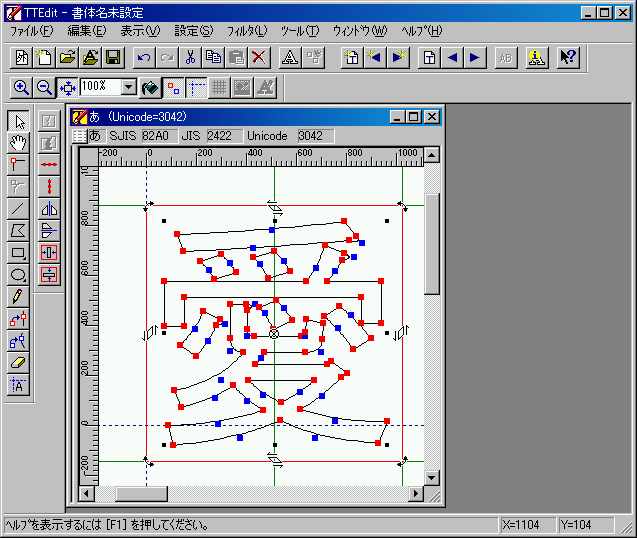Select the arrow selection tool
The width and height of the screenshot is (637, 538).
[x=18, y=121]
